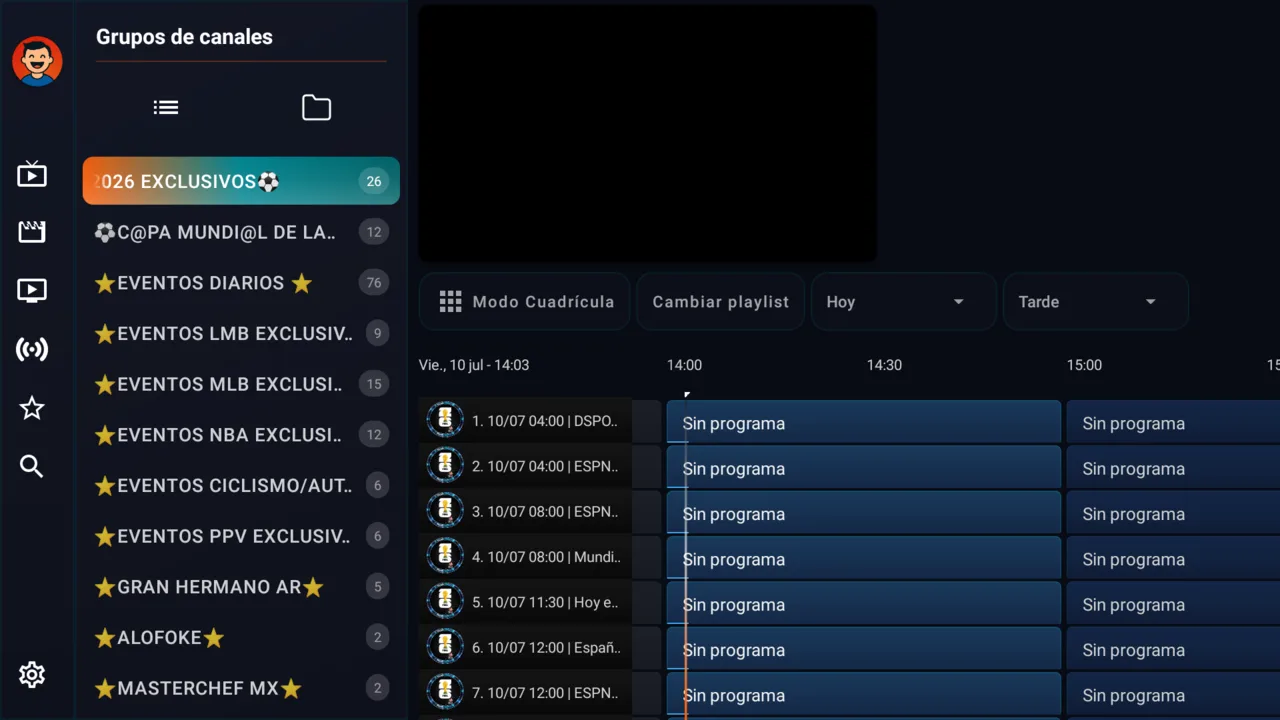Click logo of channel 6 Españ
1280x720 pixels.
click(445, 647)
